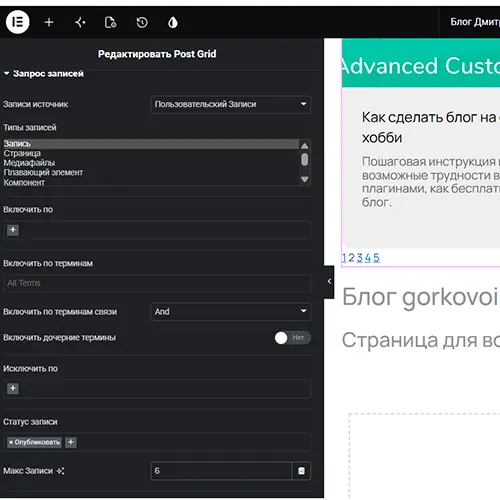Viewport: 500px width, 500px height.
Task: Collapse Запрос записей section
Action: coord(44,73)
